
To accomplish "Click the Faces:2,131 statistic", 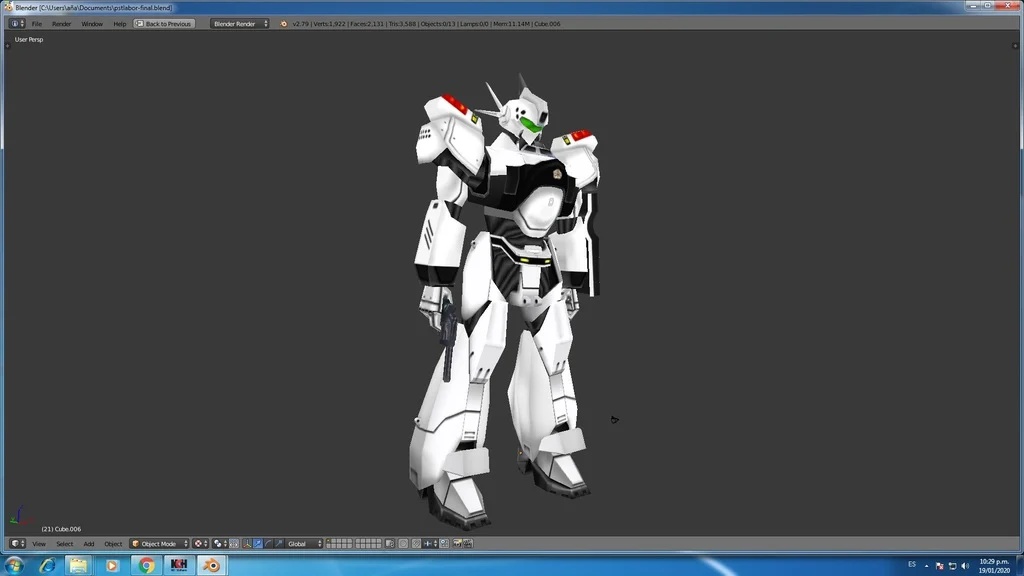I will pos(366,24).
